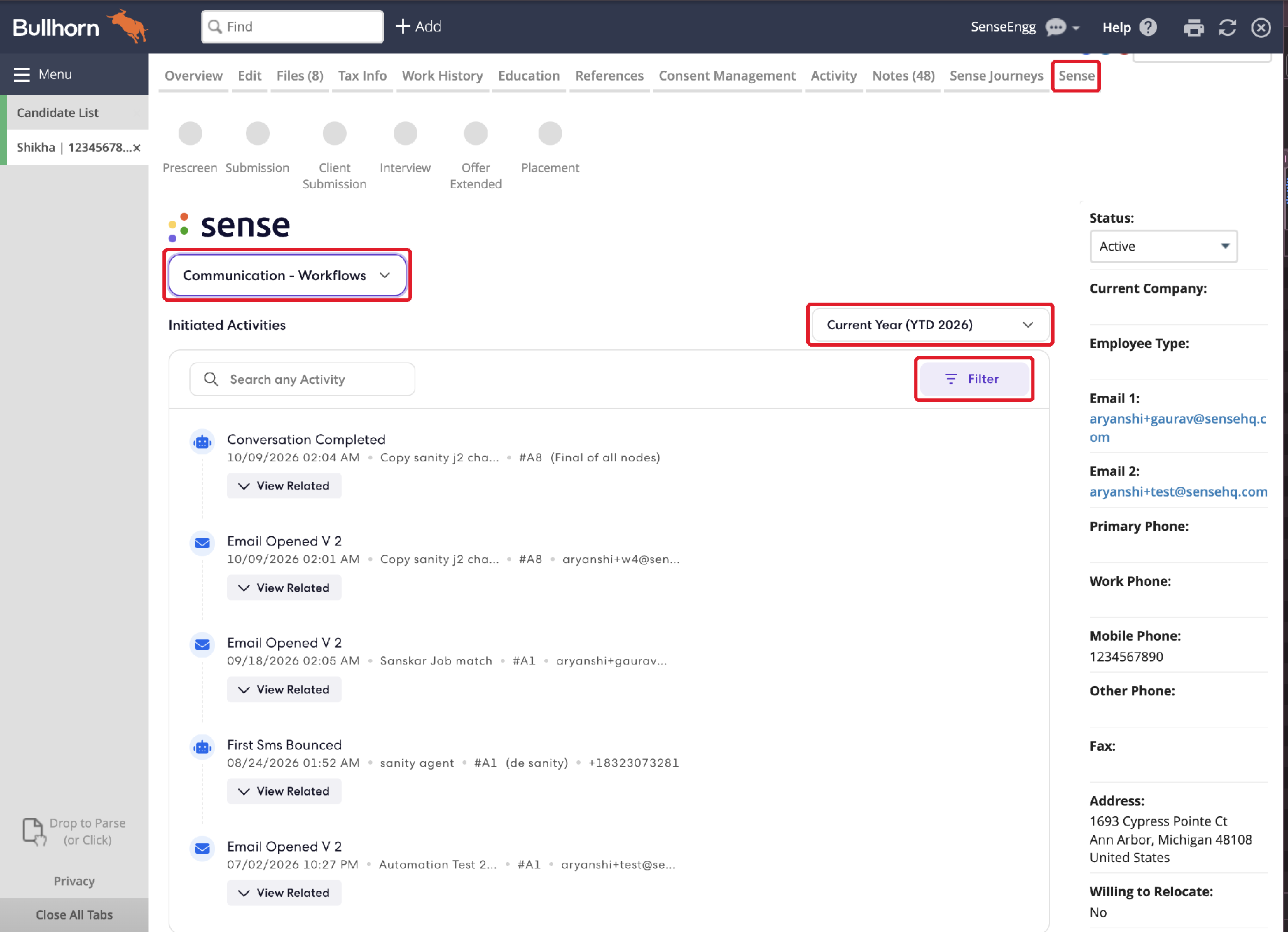Screen dimensions: 1288x932
Task: Switch to the Sense tab
Action: [1076, 76]
